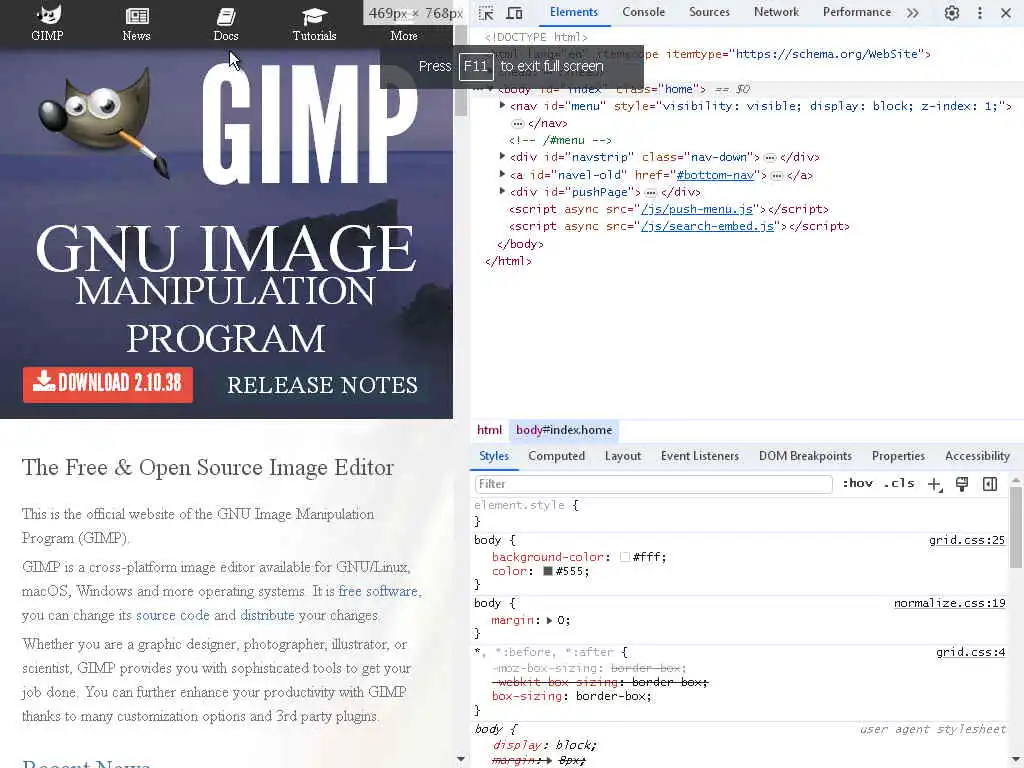
Task: Open the /js/push-menu.js script link
Action: pos(697,209)
